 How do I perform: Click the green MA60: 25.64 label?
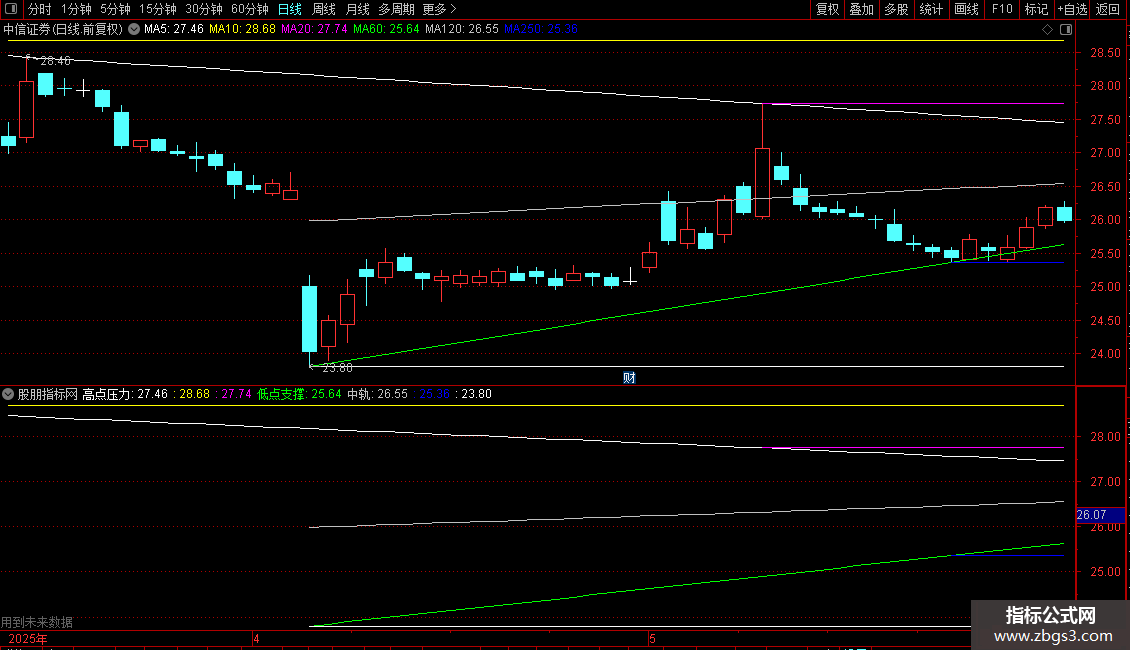(386, 30)
